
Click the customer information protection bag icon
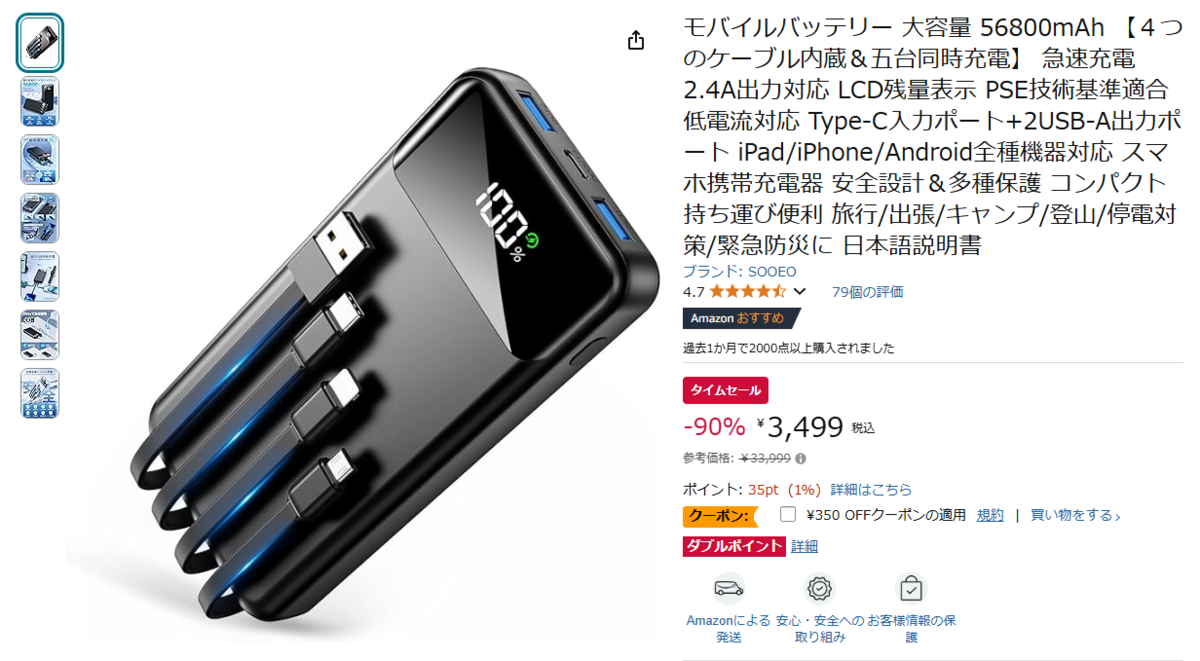tap(911, 588)
